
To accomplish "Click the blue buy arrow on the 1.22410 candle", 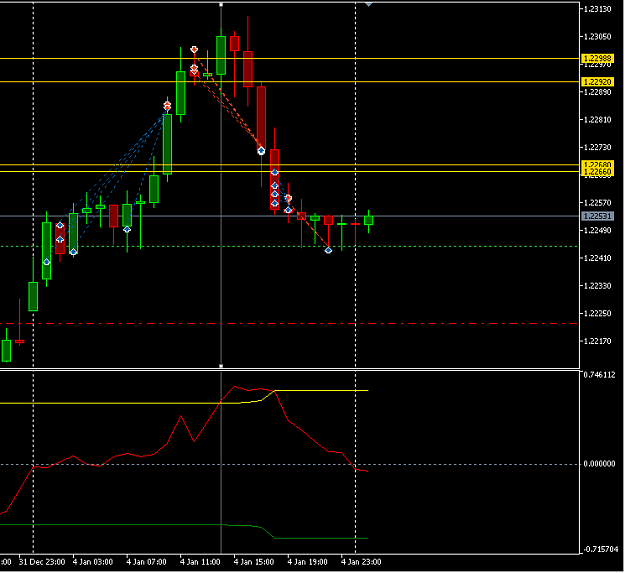I will 47,262.
